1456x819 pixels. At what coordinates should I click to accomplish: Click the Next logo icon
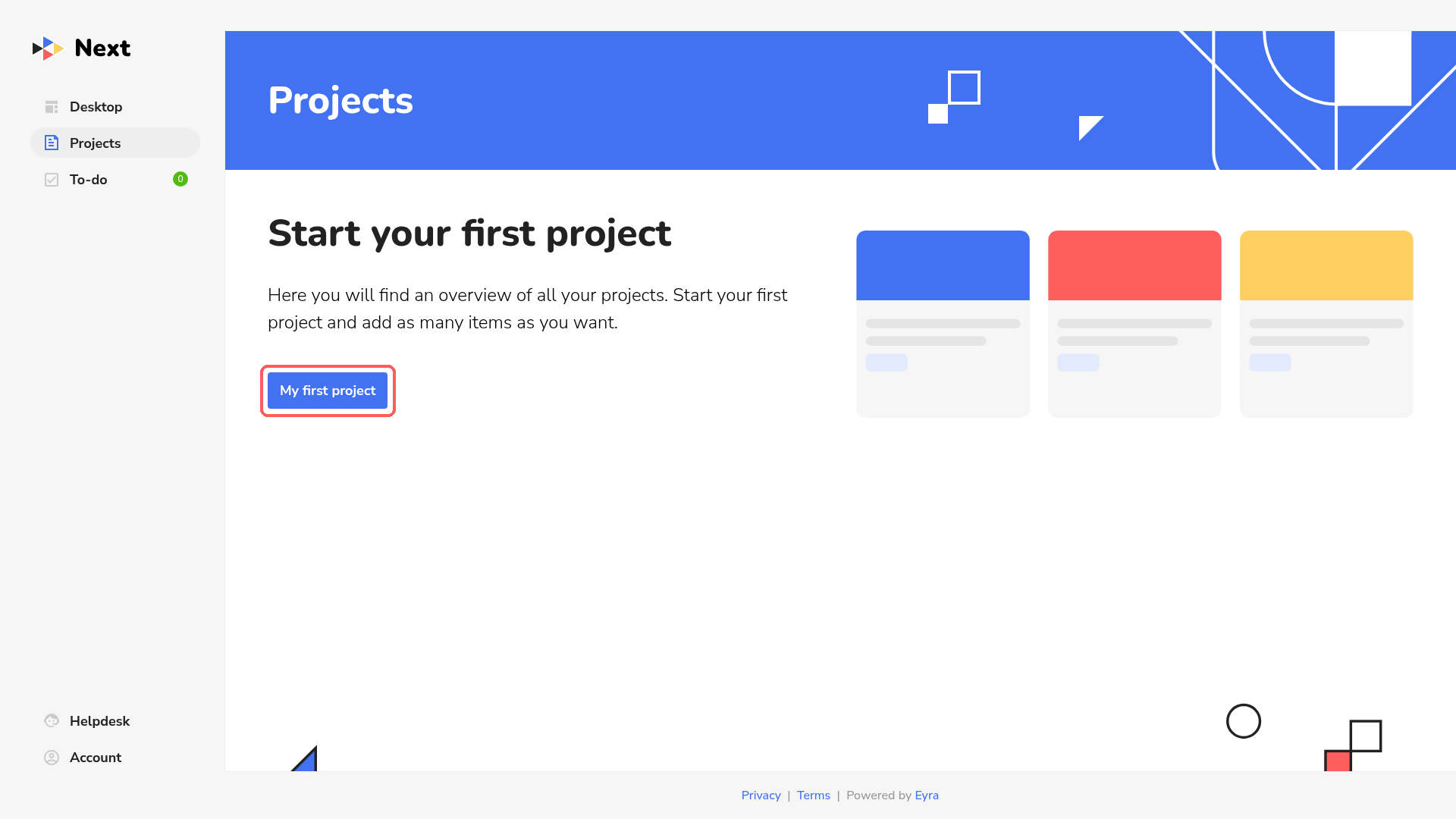[48, 49]
